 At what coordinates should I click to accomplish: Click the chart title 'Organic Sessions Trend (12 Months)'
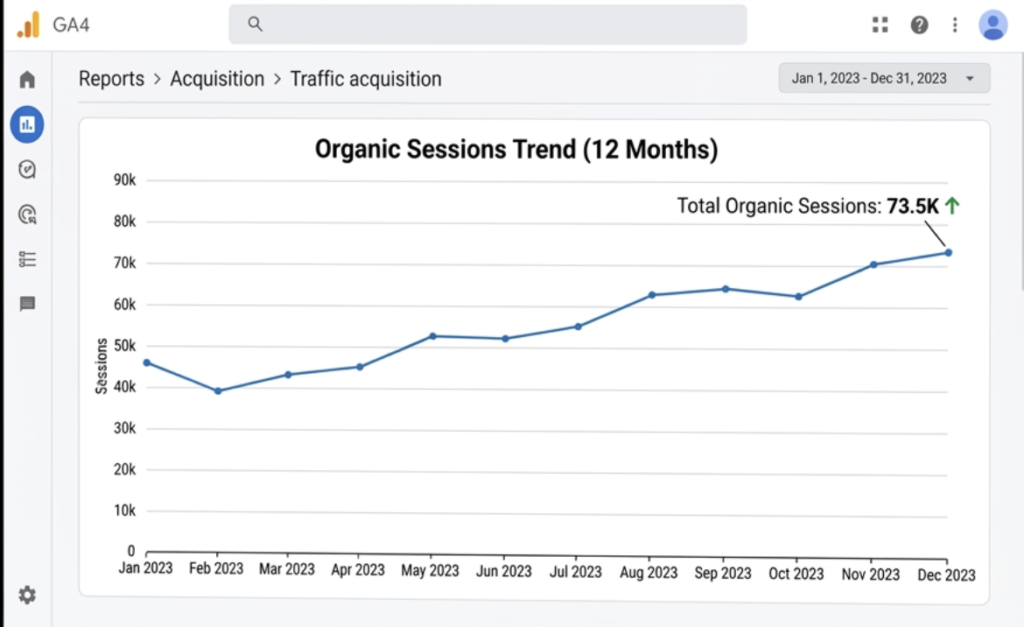[516, 150]
